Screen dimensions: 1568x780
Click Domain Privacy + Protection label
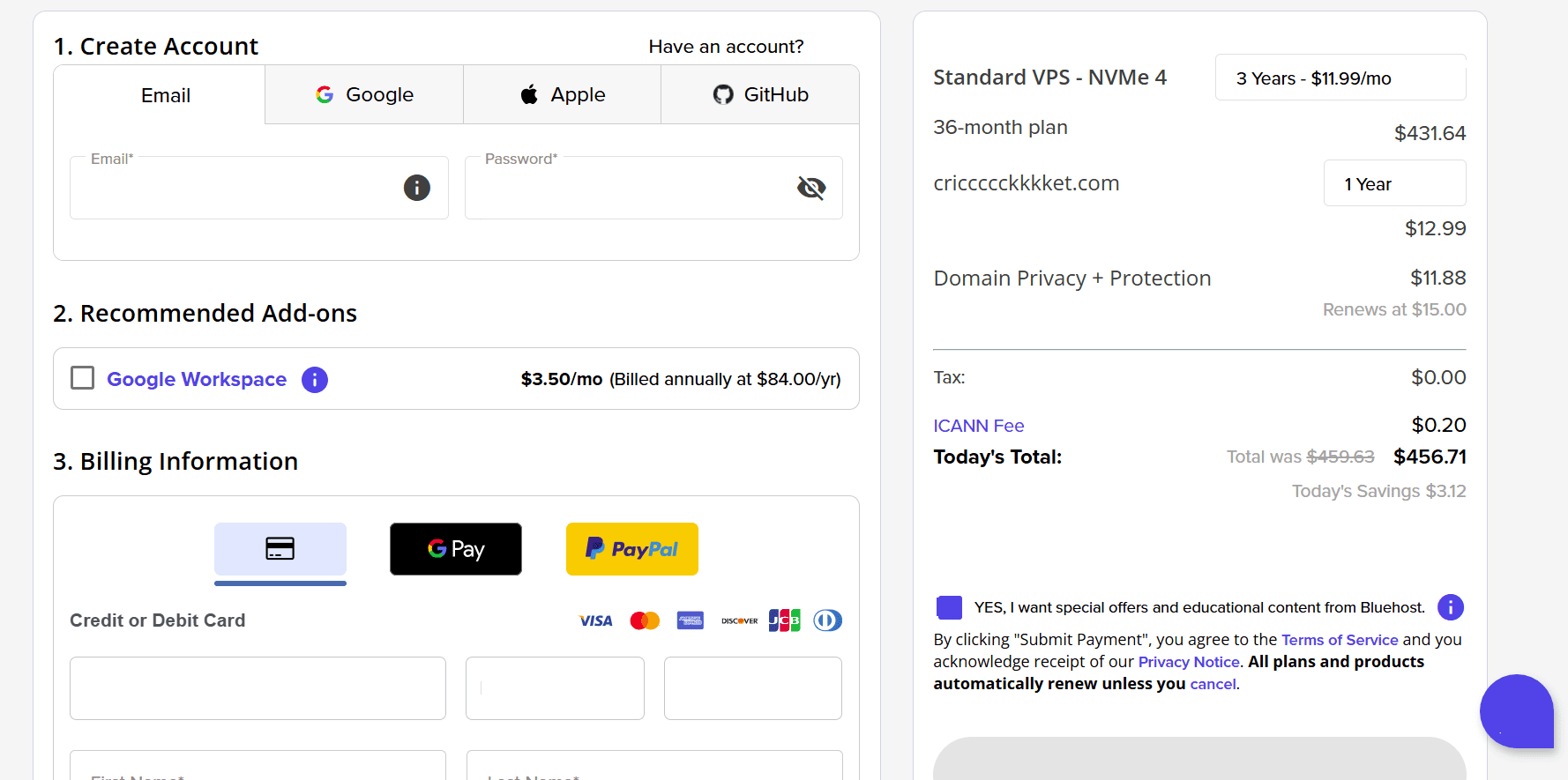tap(1072, 279)
